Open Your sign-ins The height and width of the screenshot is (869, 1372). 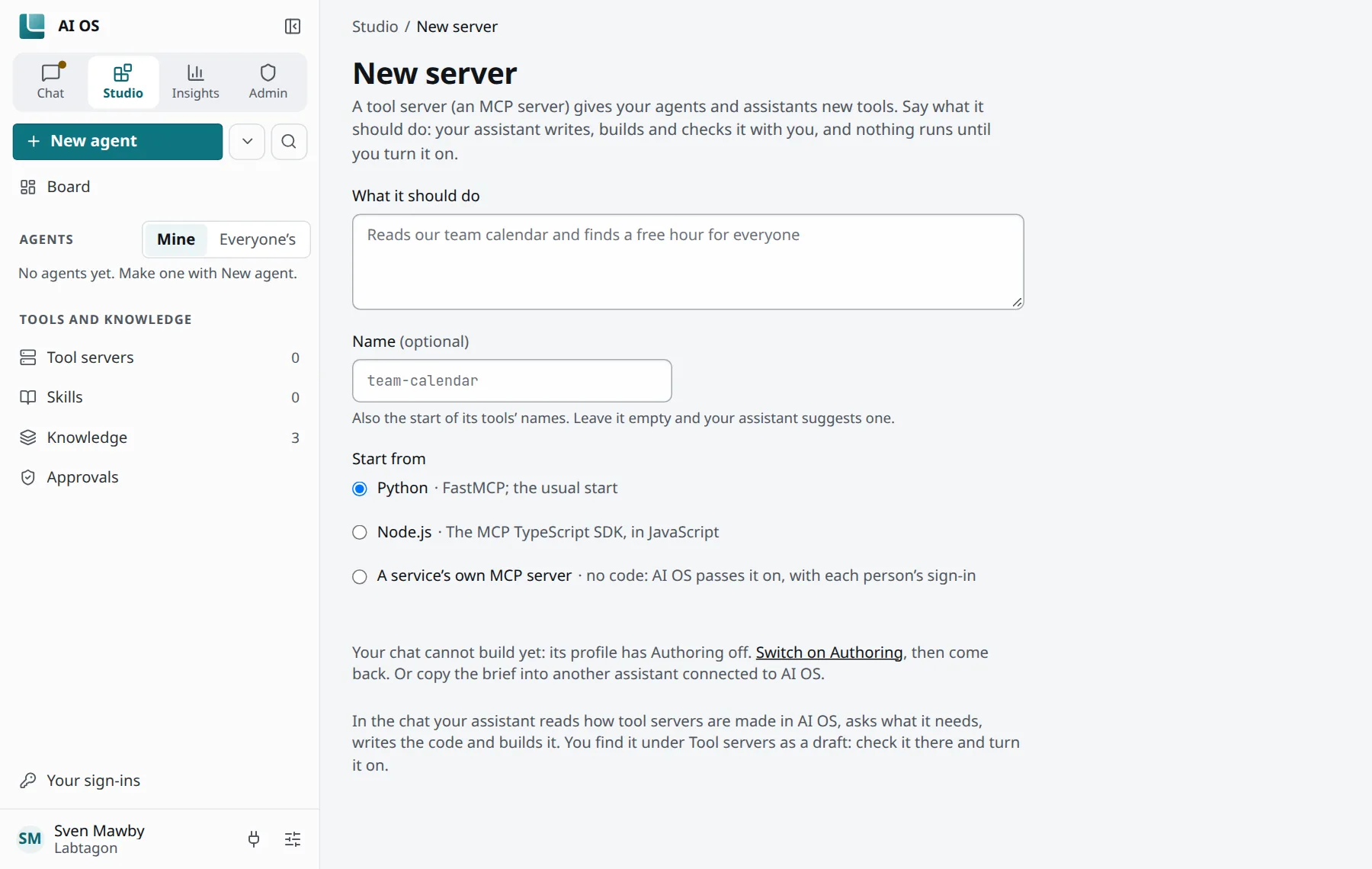coord(159,781)
